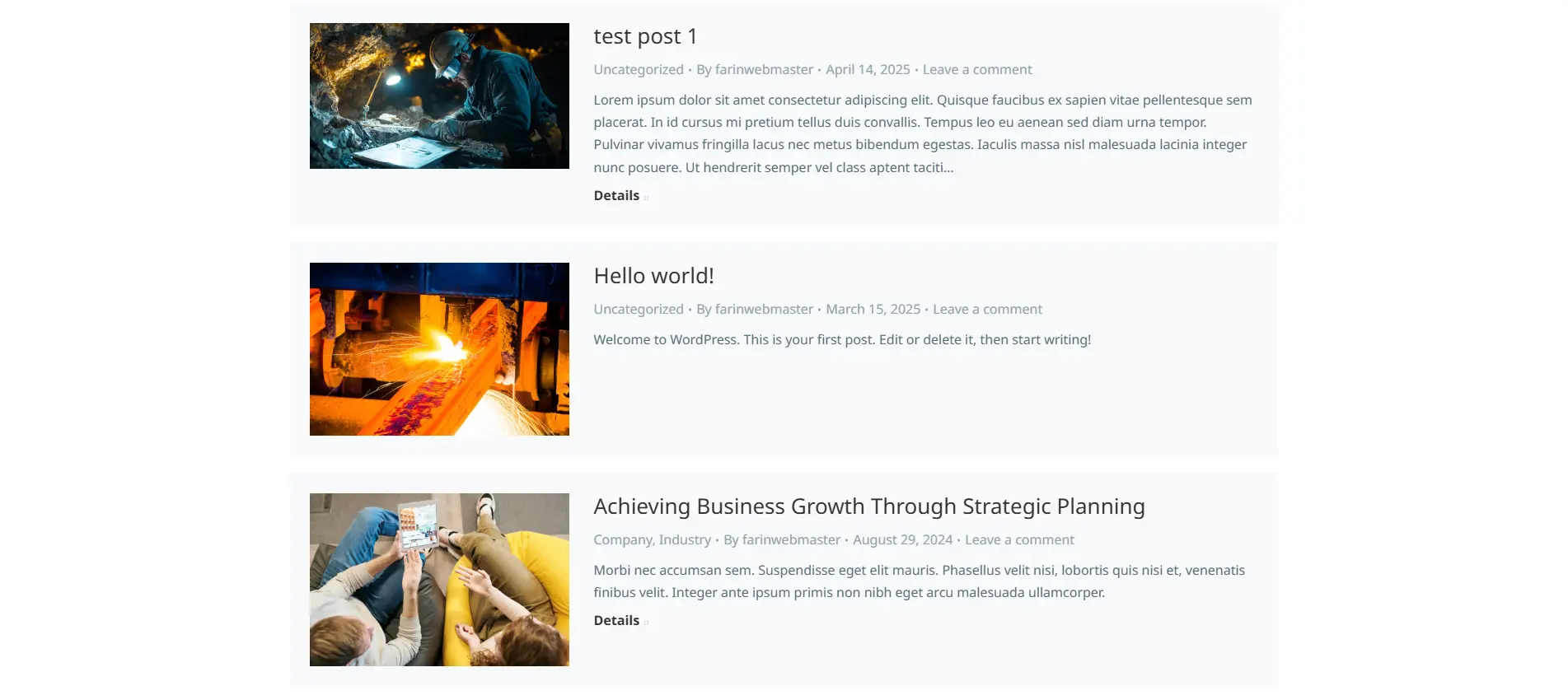The image size is (1568, 700).
Task: Open author farinwebmaster on test post 1
Action: 764,70
